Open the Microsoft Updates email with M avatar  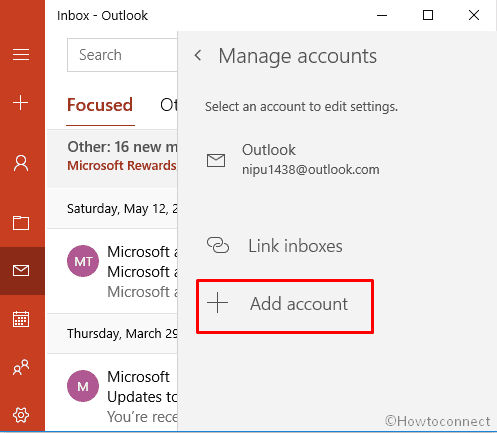[x=112, y=393]
